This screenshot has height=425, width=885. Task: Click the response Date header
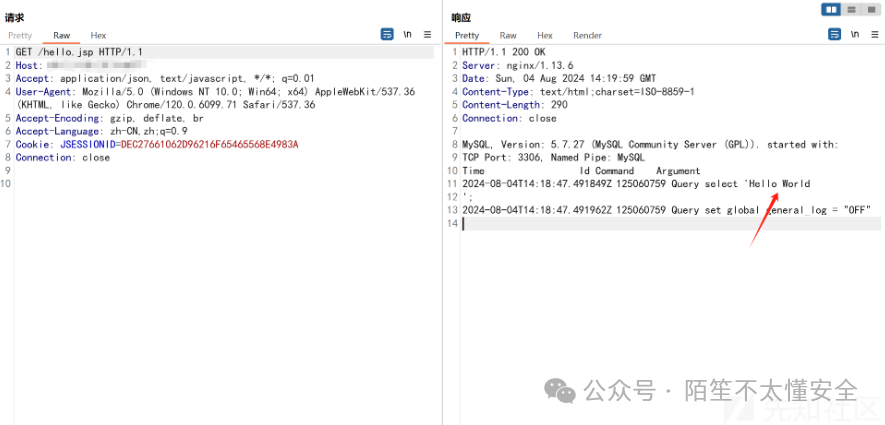(x=559, y=78)
